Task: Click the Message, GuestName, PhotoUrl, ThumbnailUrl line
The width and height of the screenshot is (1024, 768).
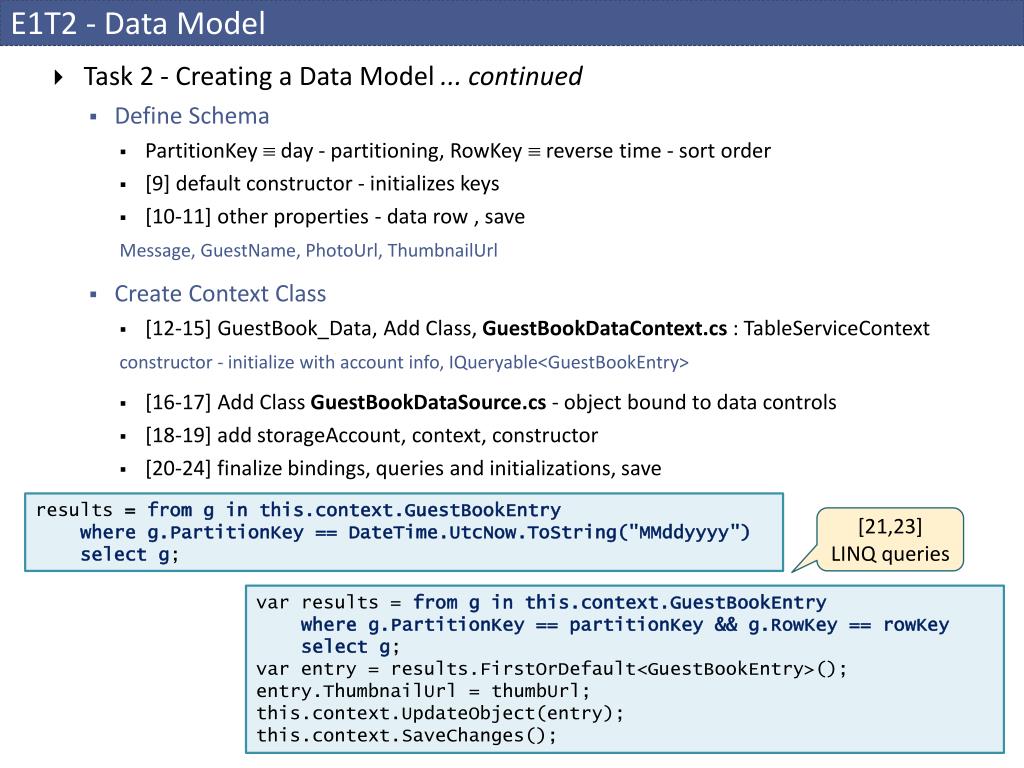Action: pyautogui.click(x=308, y=251)
